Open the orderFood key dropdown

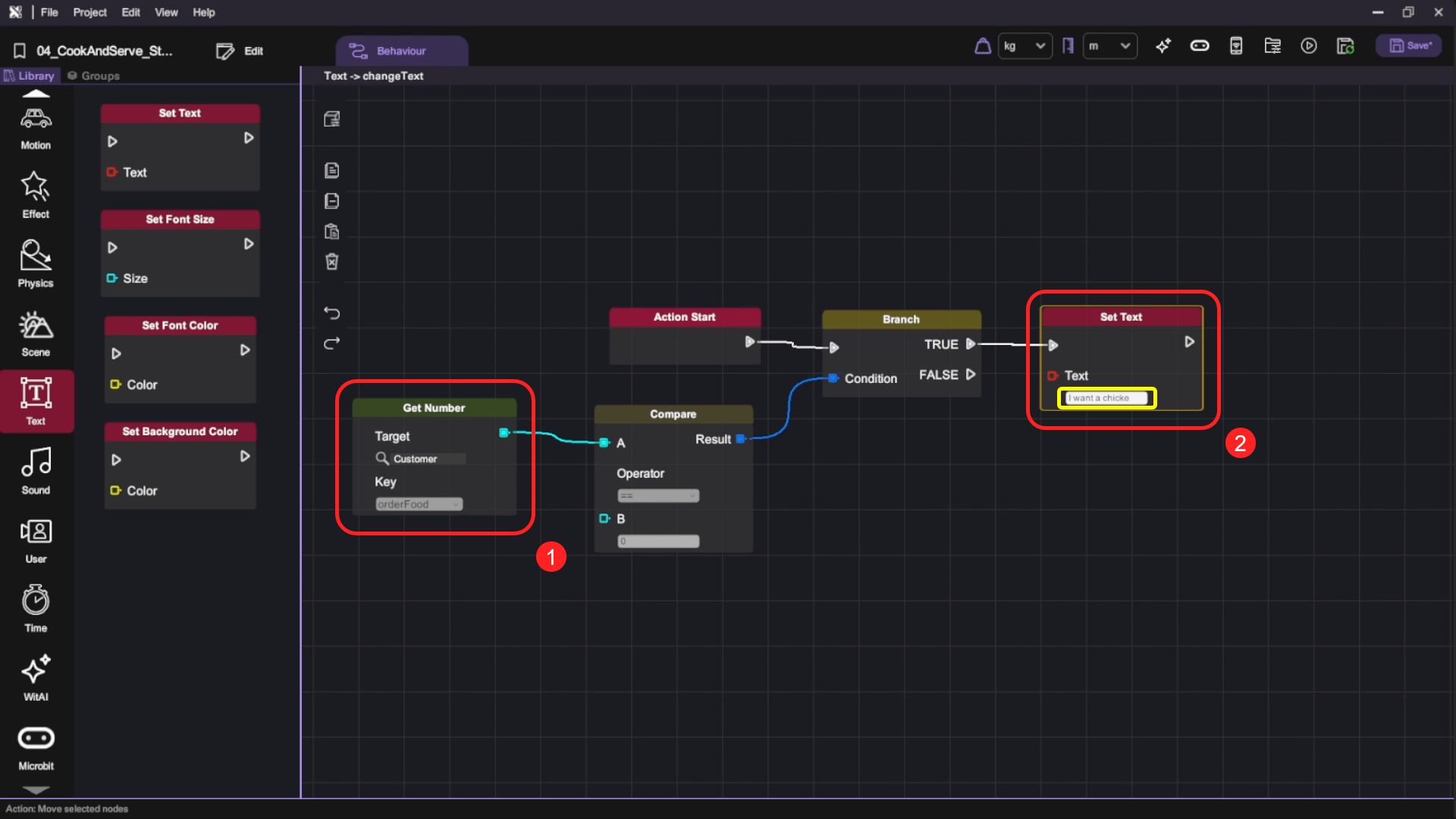(419, 504)
